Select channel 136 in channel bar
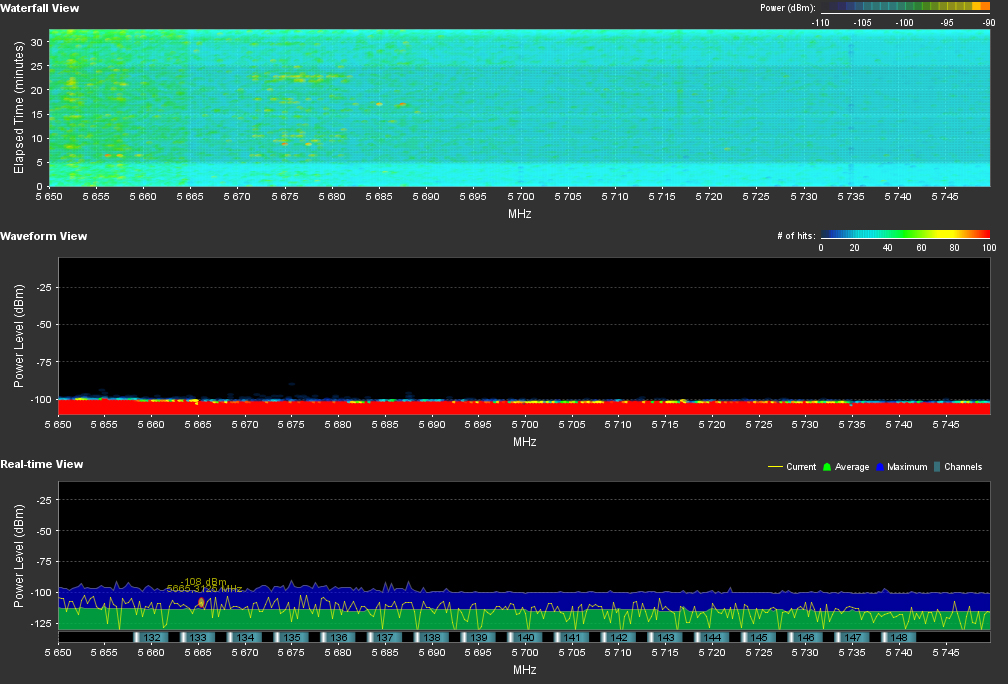The width and height of the screenshot is (1008, 684). tap(339, 637)
